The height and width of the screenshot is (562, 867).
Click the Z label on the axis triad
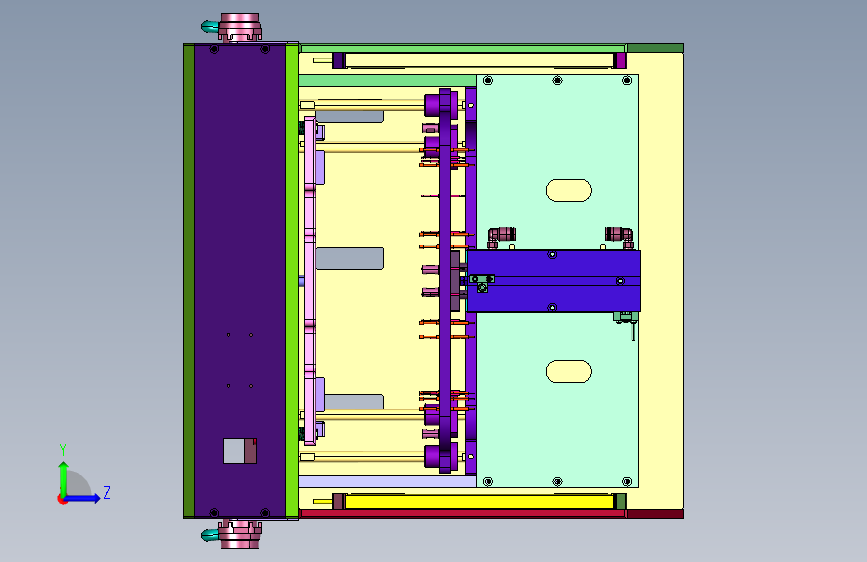[x=107, y=492]
